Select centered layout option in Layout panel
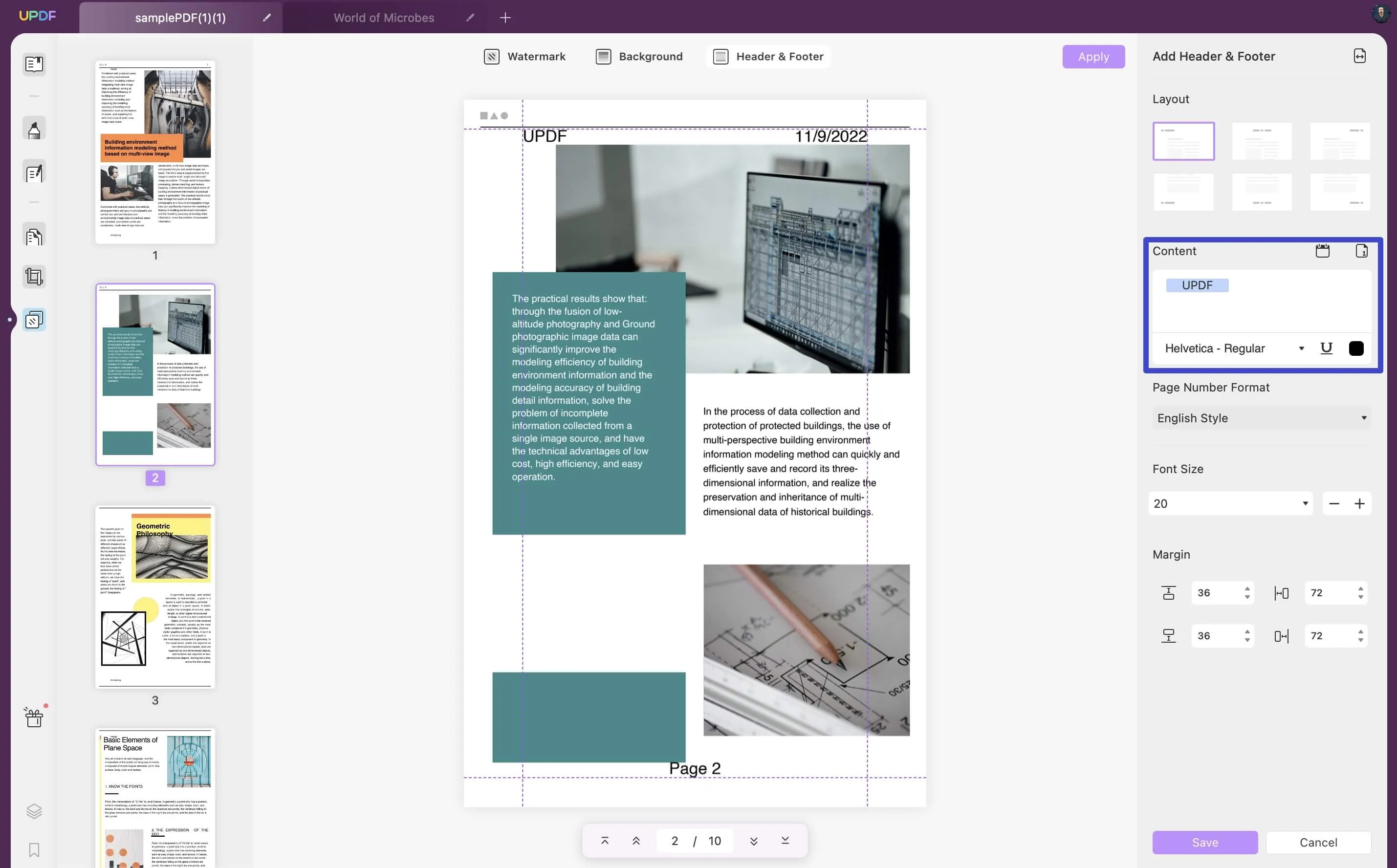Image resolution: width=1397 pixels, height=868 pixels. 1262,140
